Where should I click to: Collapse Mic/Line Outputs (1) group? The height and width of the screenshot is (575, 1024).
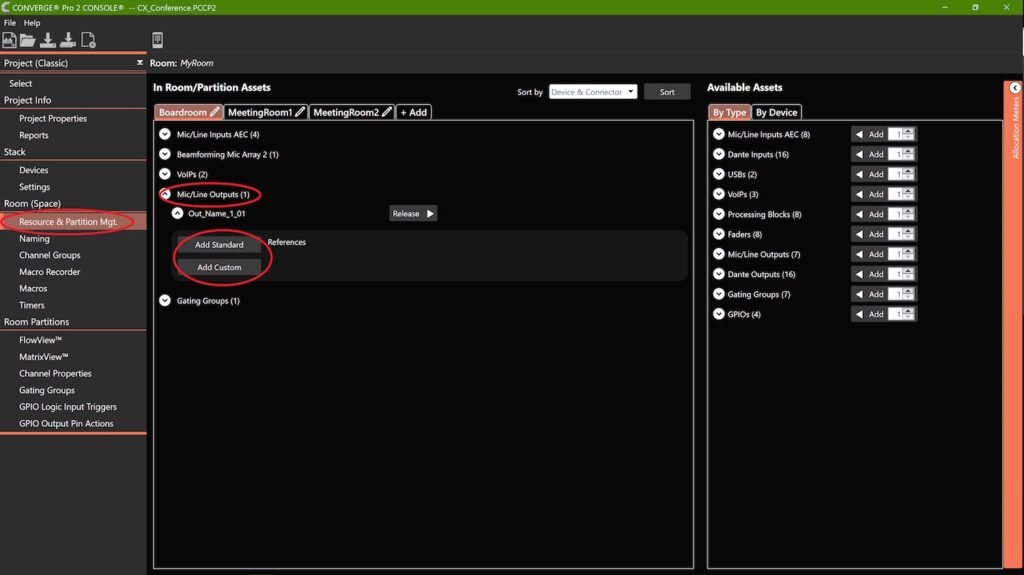coord(165,194)
